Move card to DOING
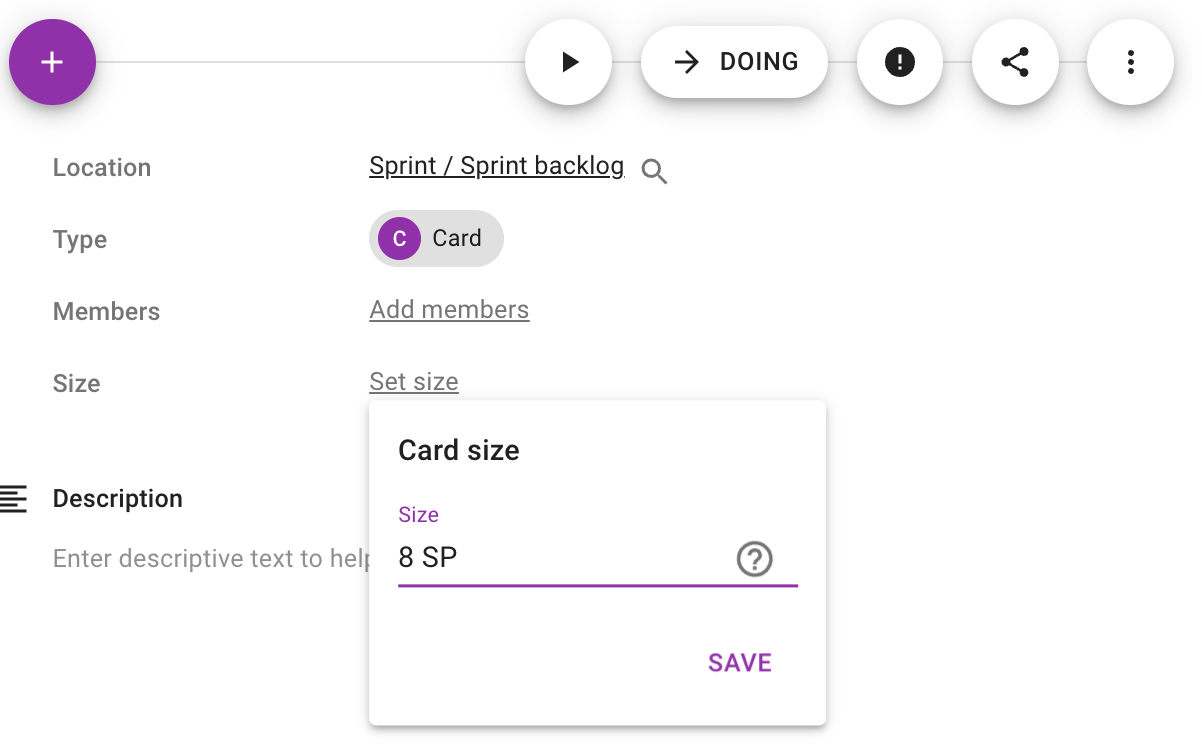The image size is (1202, 756). coord(734,62)
